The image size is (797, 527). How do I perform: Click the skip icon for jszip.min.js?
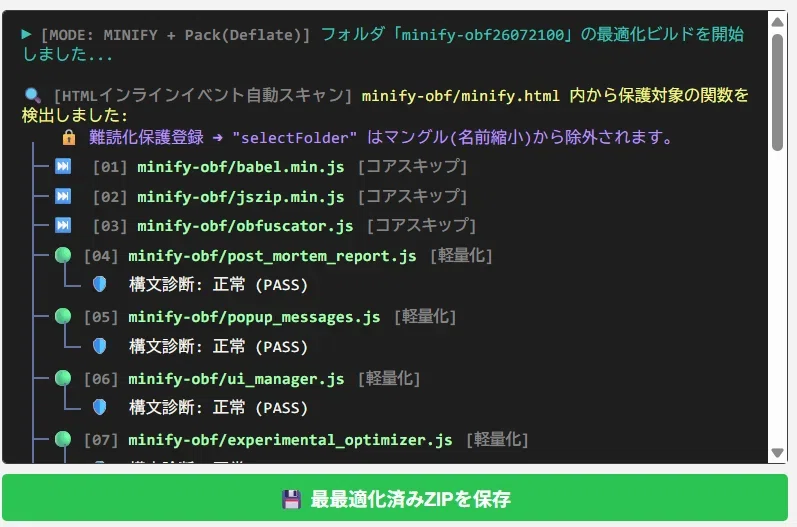[x=63, y=196]
